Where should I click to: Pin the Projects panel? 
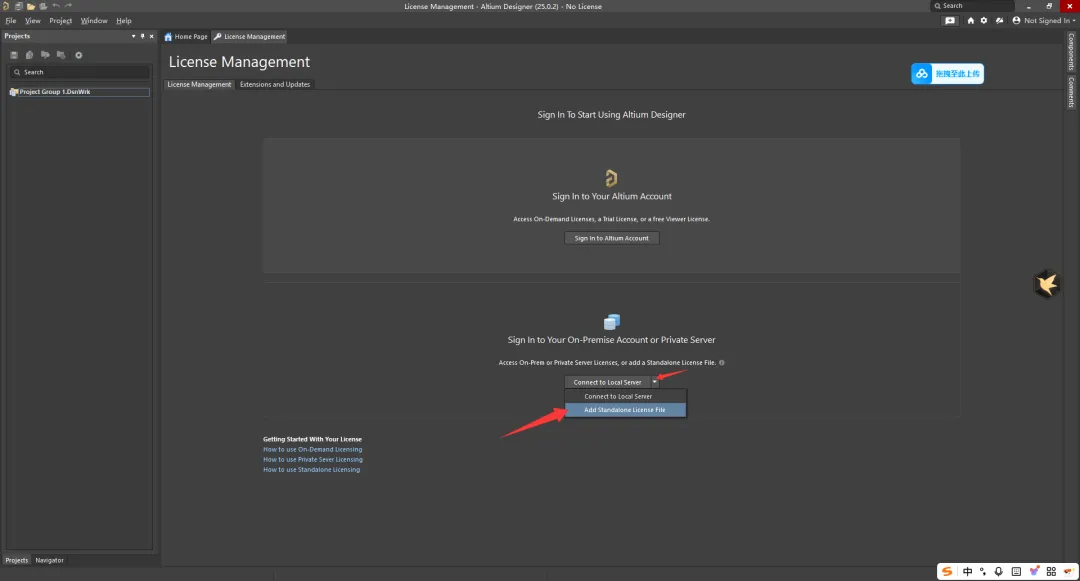click(143, 36)
